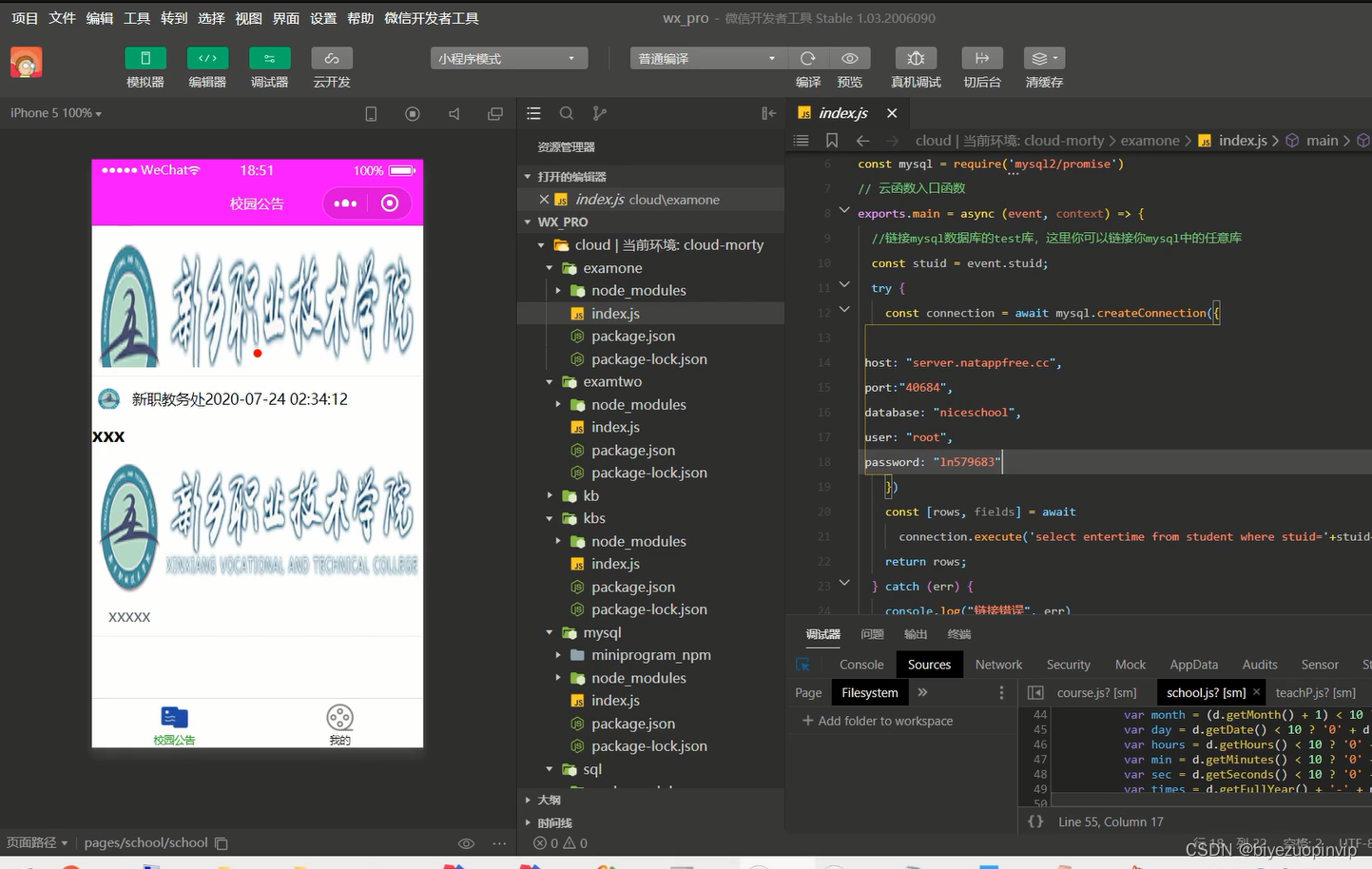Open the iPhone 5 100% device dropdown

click(56, 113)
